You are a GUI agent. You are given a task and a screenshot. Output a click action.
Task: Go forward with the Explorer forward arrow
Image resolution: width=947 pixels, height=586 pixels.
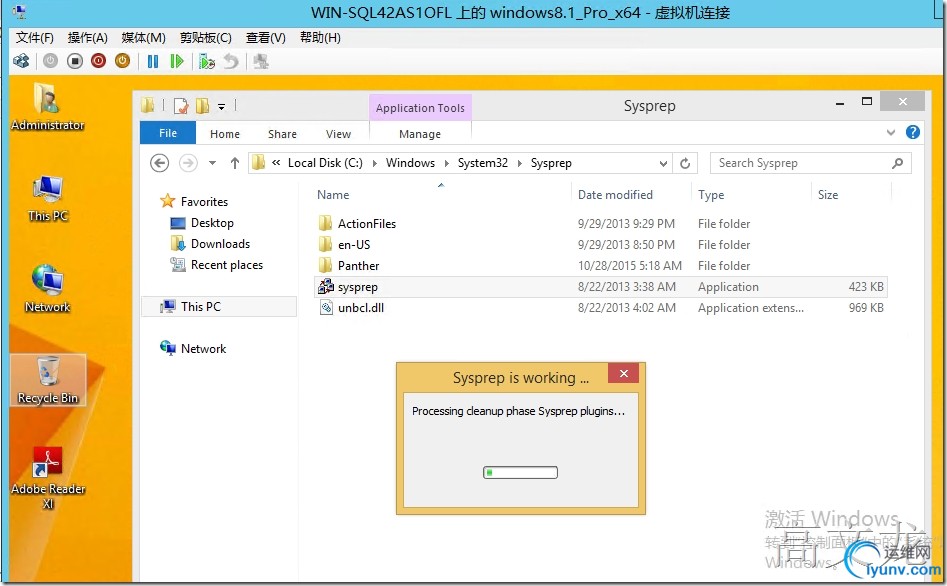[188, 163]
